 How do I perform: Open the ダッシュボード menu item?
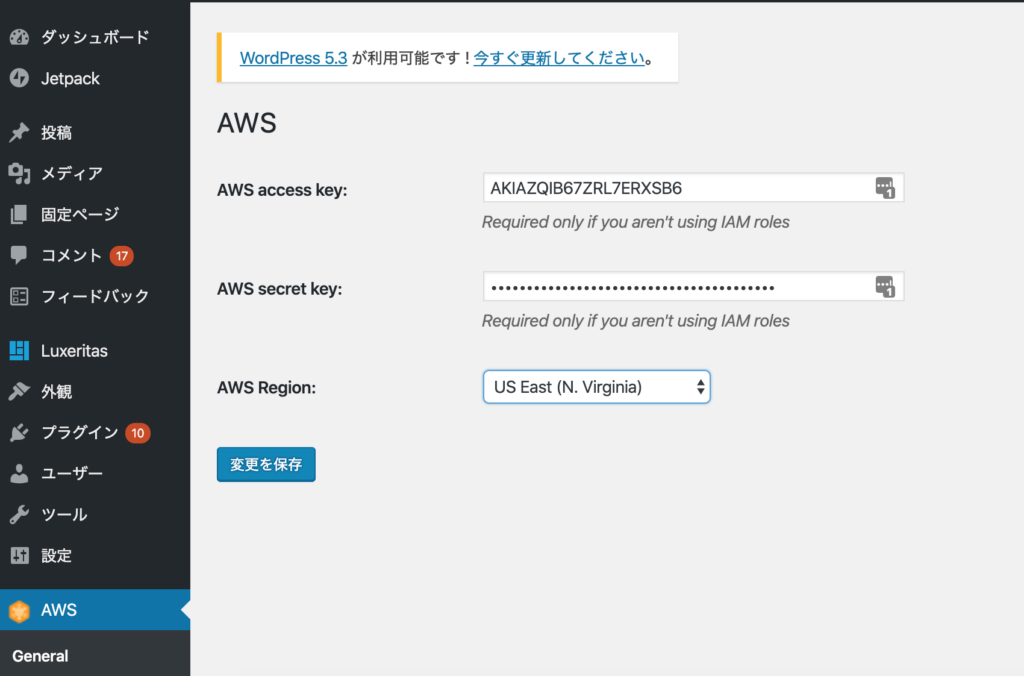(x=95, y=37)
